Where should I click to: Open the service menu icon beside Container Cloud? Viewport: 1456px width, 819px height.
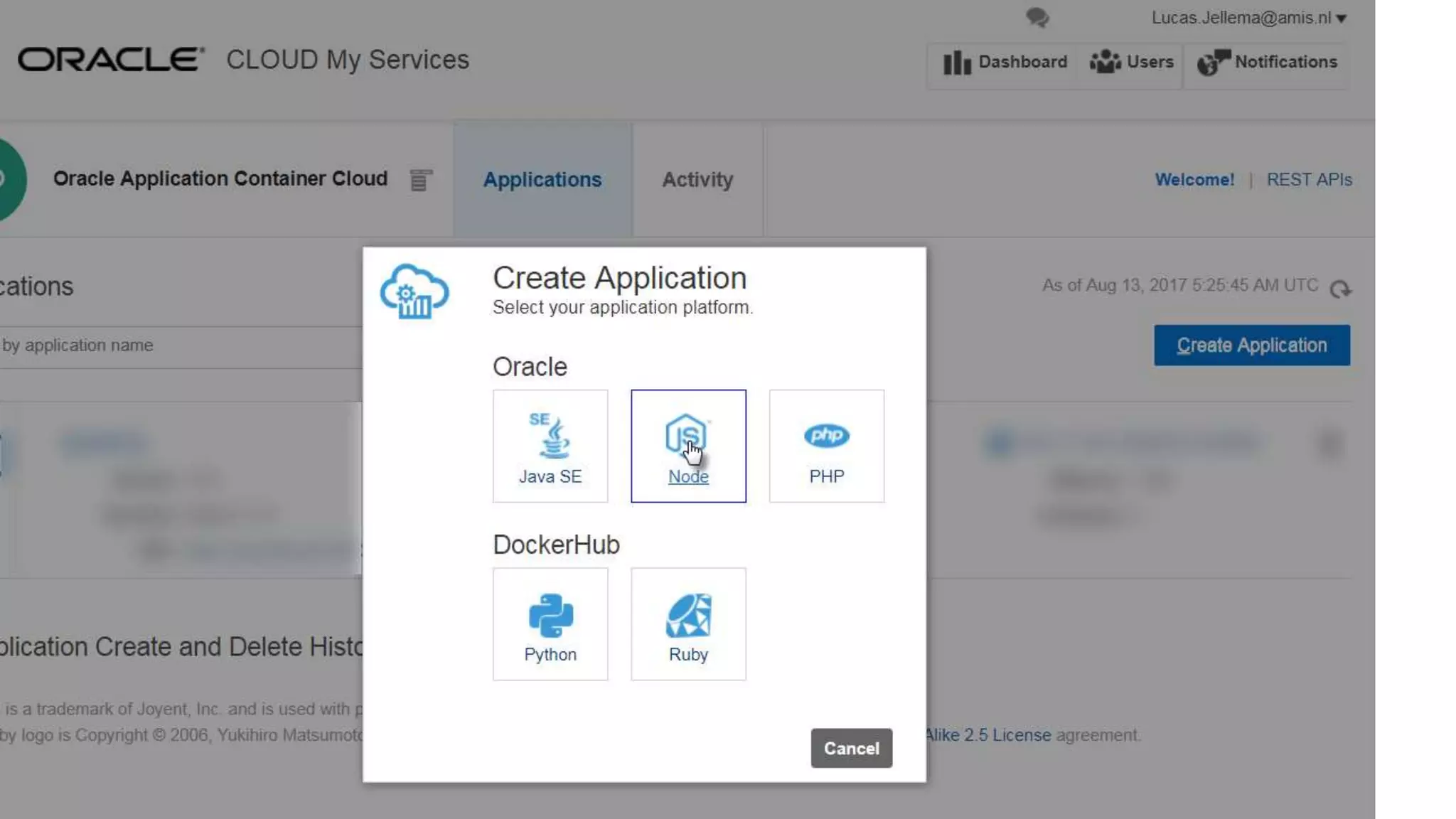420,181
